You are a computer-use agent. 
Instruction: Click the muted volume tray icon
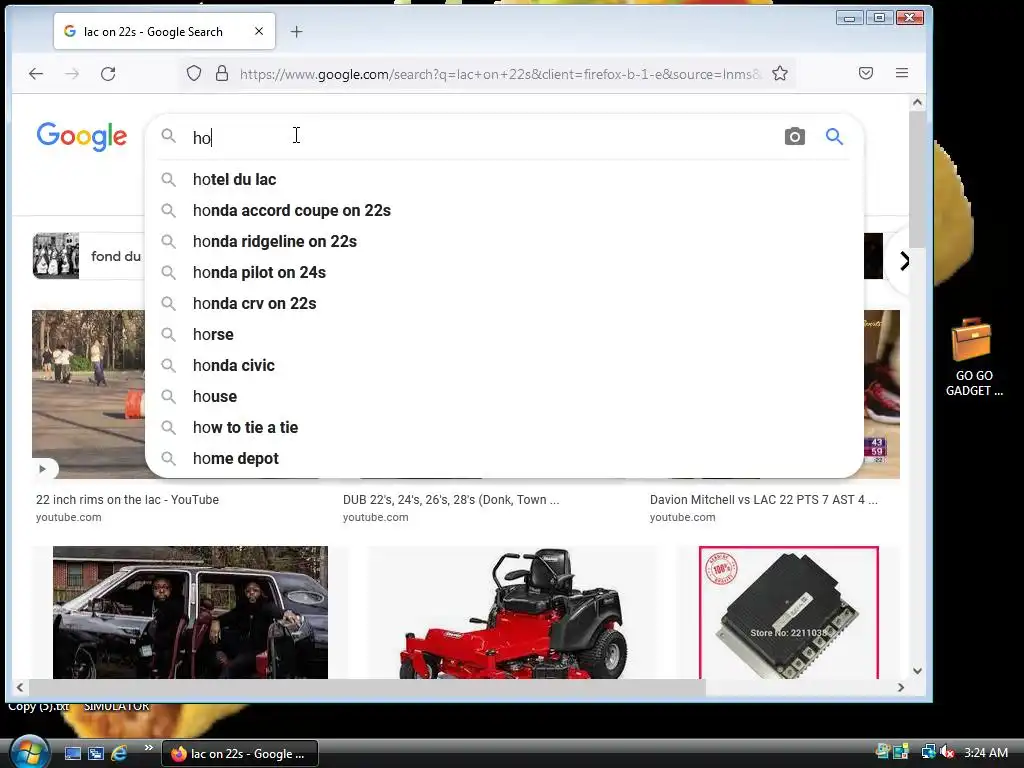[948, 752]
